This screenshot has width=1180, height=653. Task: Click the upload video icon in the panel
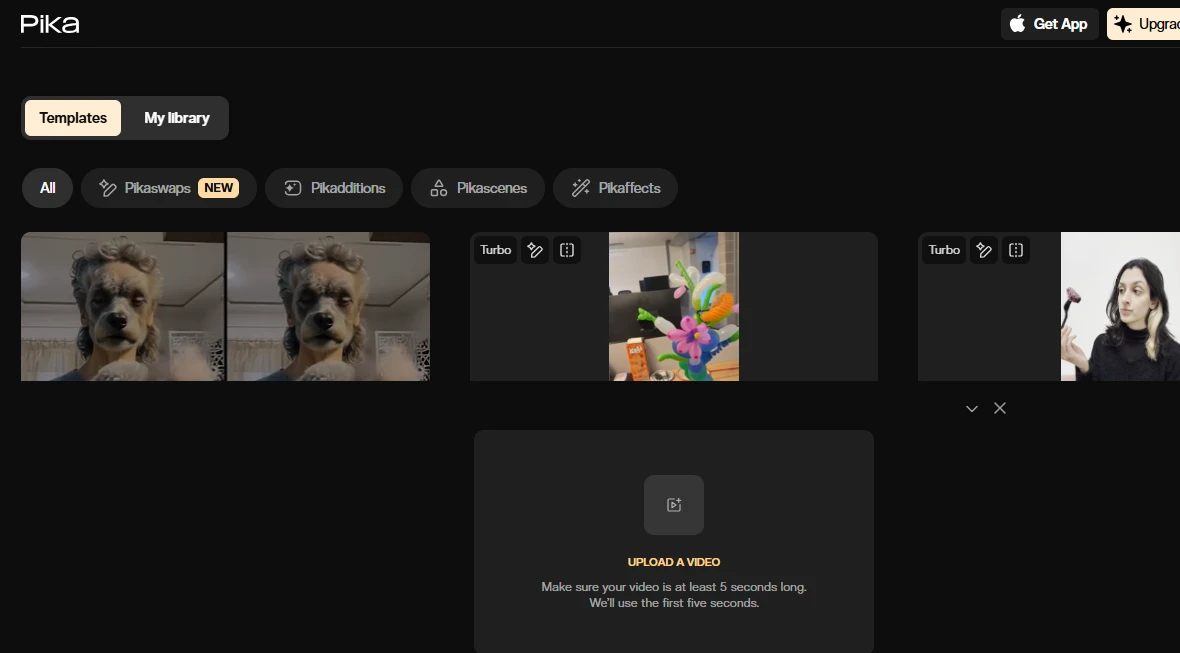pos(673,505)
